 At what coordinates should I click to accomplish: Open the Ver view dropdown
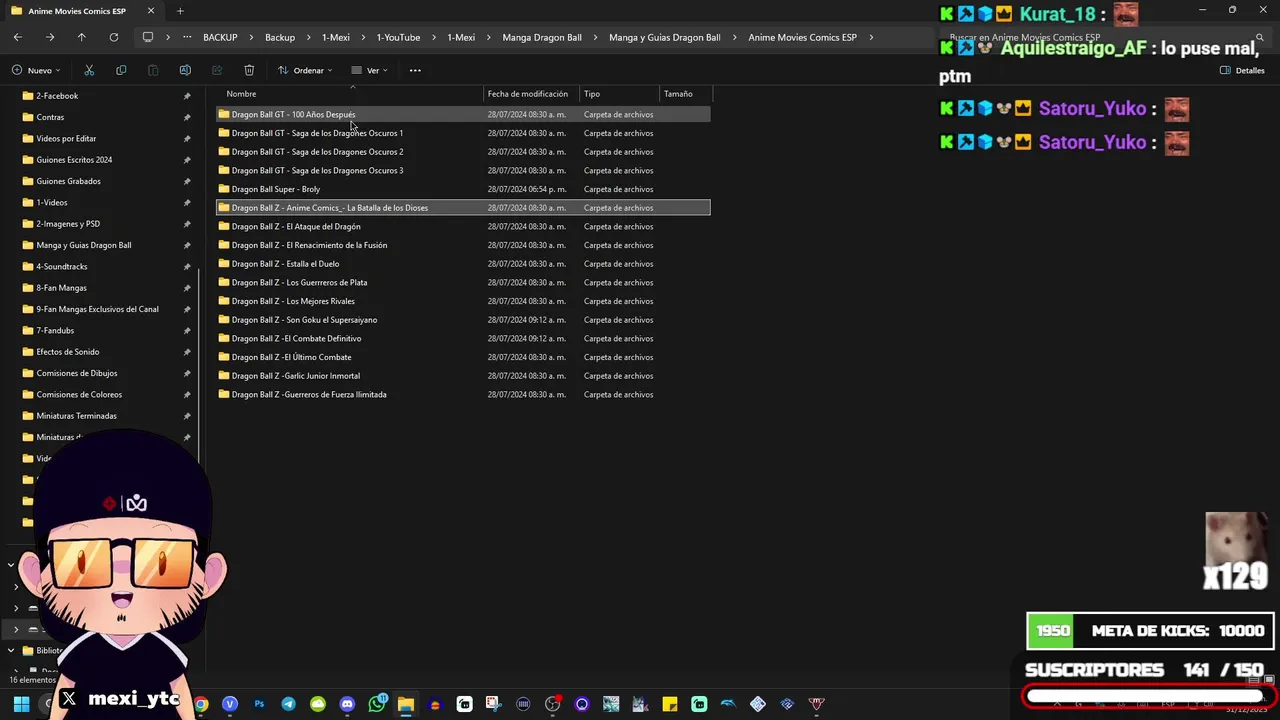369,70
